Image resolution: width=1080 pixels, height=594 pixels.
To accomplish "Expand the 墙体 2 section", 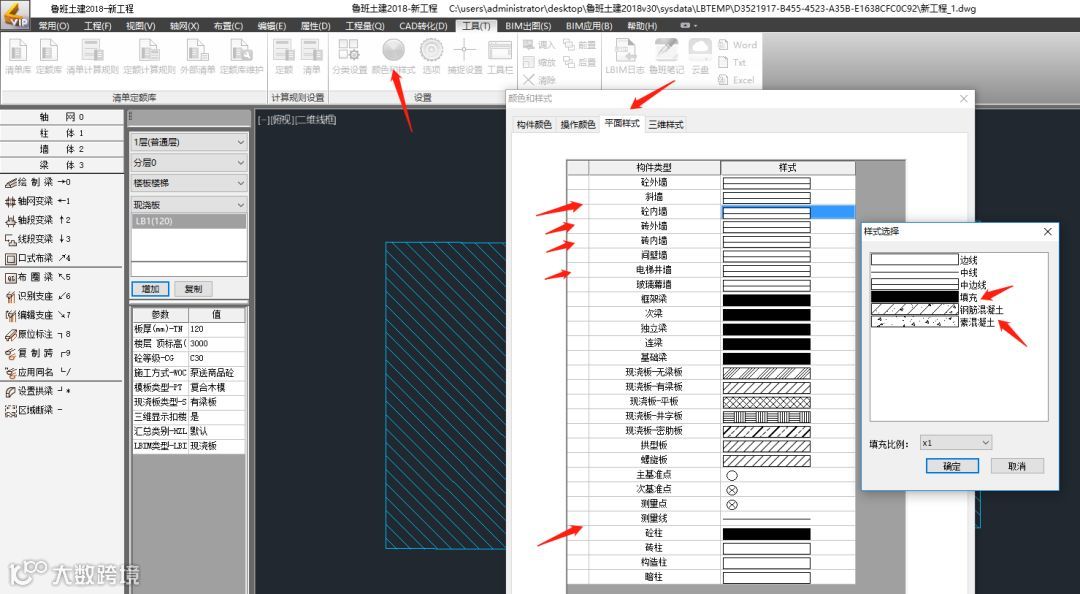I will pos(62,149).
